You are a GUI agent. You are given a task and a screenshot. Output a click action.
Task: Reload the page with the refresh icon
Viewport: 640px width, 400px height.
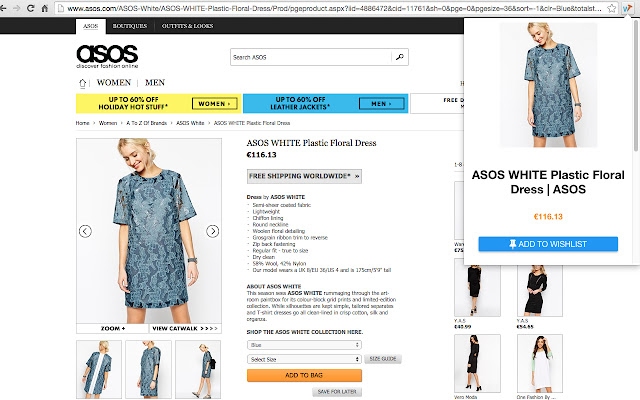(x=31, y=8)
